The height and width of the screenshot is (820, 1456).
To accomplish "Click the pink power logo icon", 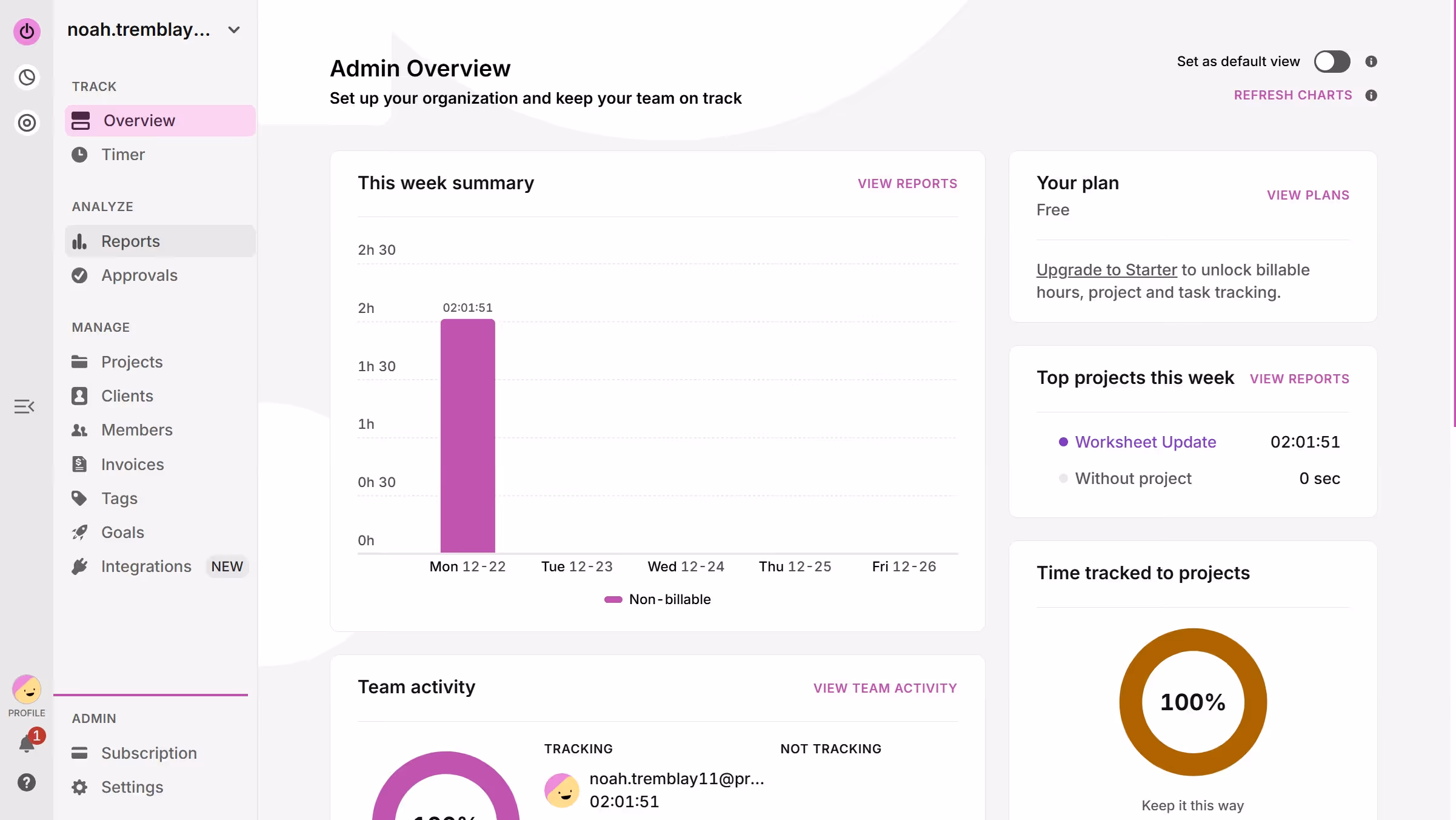I will 27,32.
